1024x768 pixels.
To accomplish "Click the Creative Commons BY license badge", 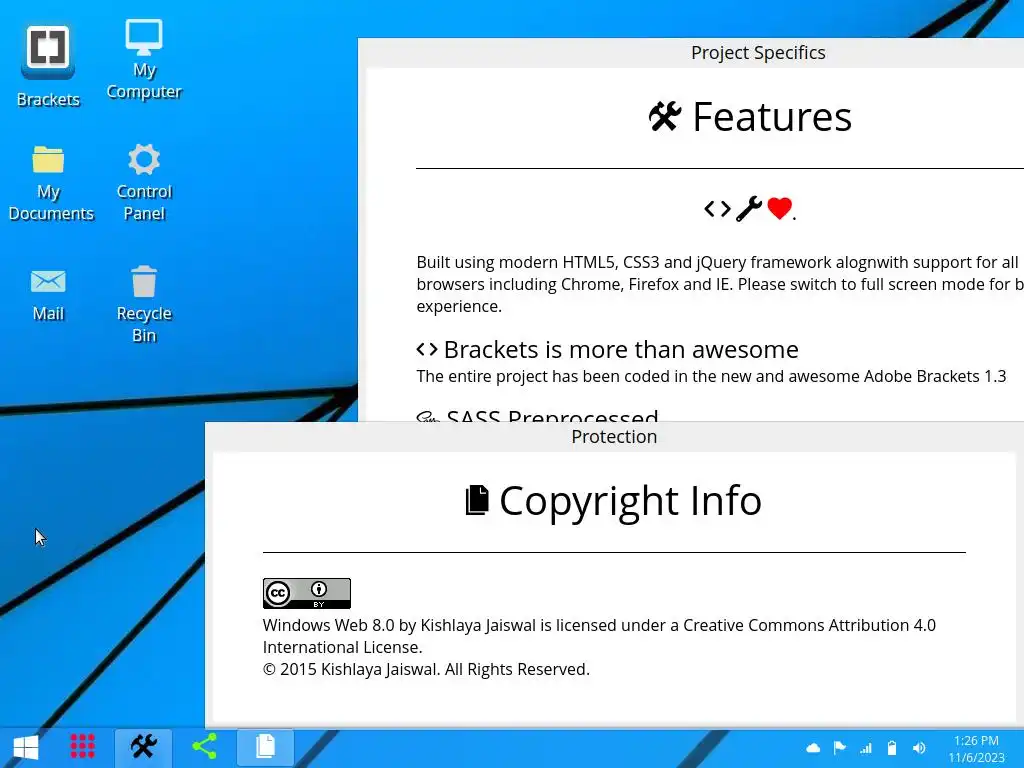I will (307, 594).
